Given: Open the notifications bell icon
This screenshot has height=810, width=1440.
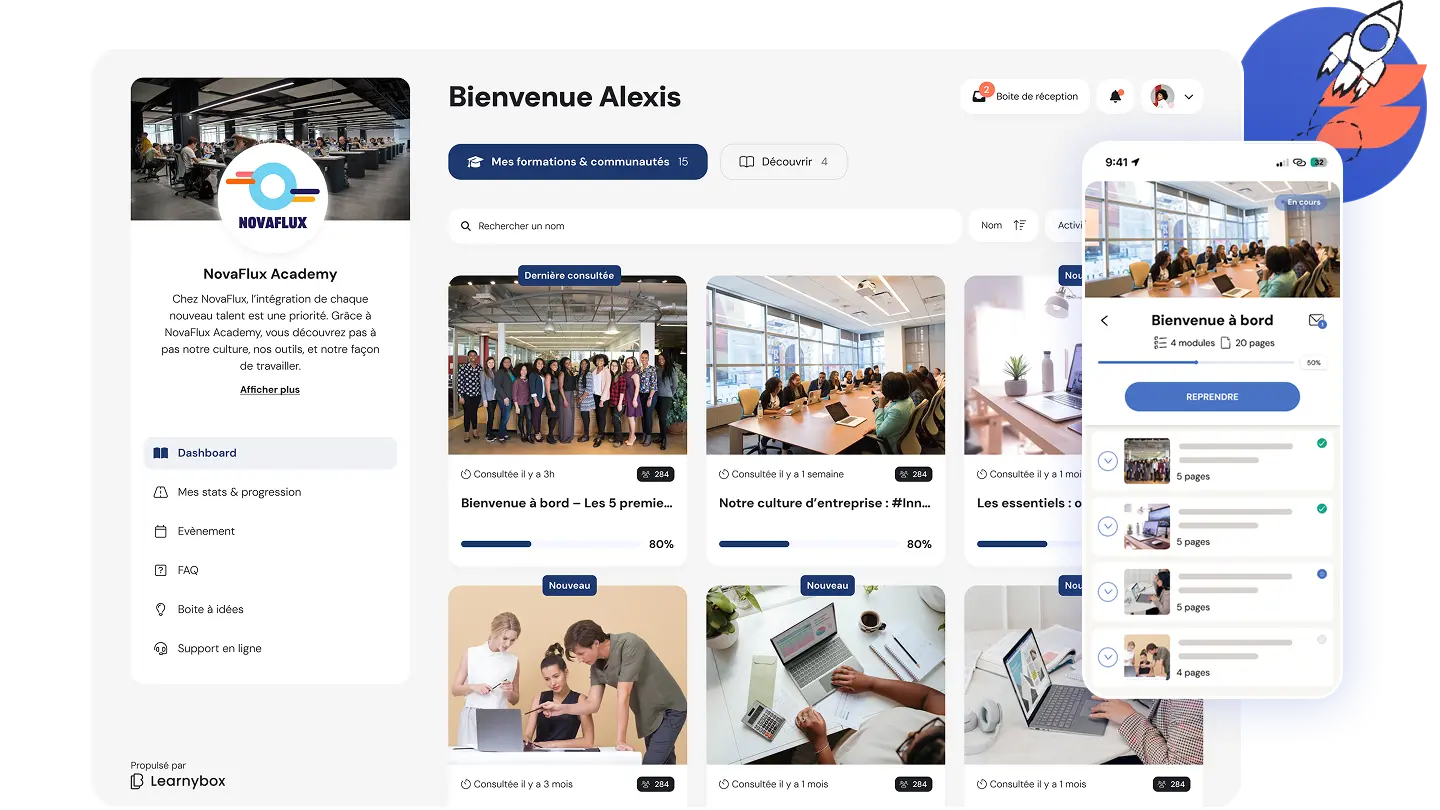Looking at the screenshot, I should 1115,96.
